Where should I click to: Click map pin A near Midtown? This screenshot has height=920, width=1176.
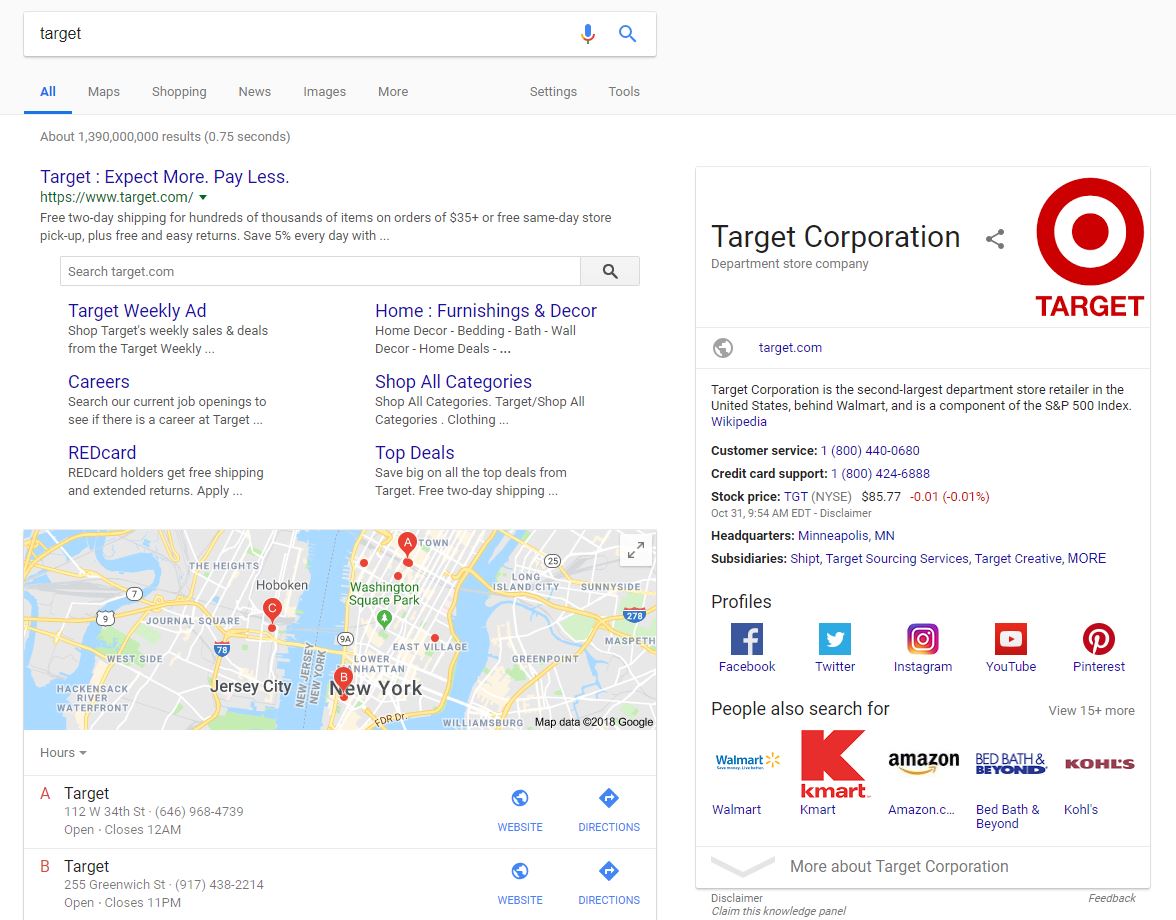(407, 546)
